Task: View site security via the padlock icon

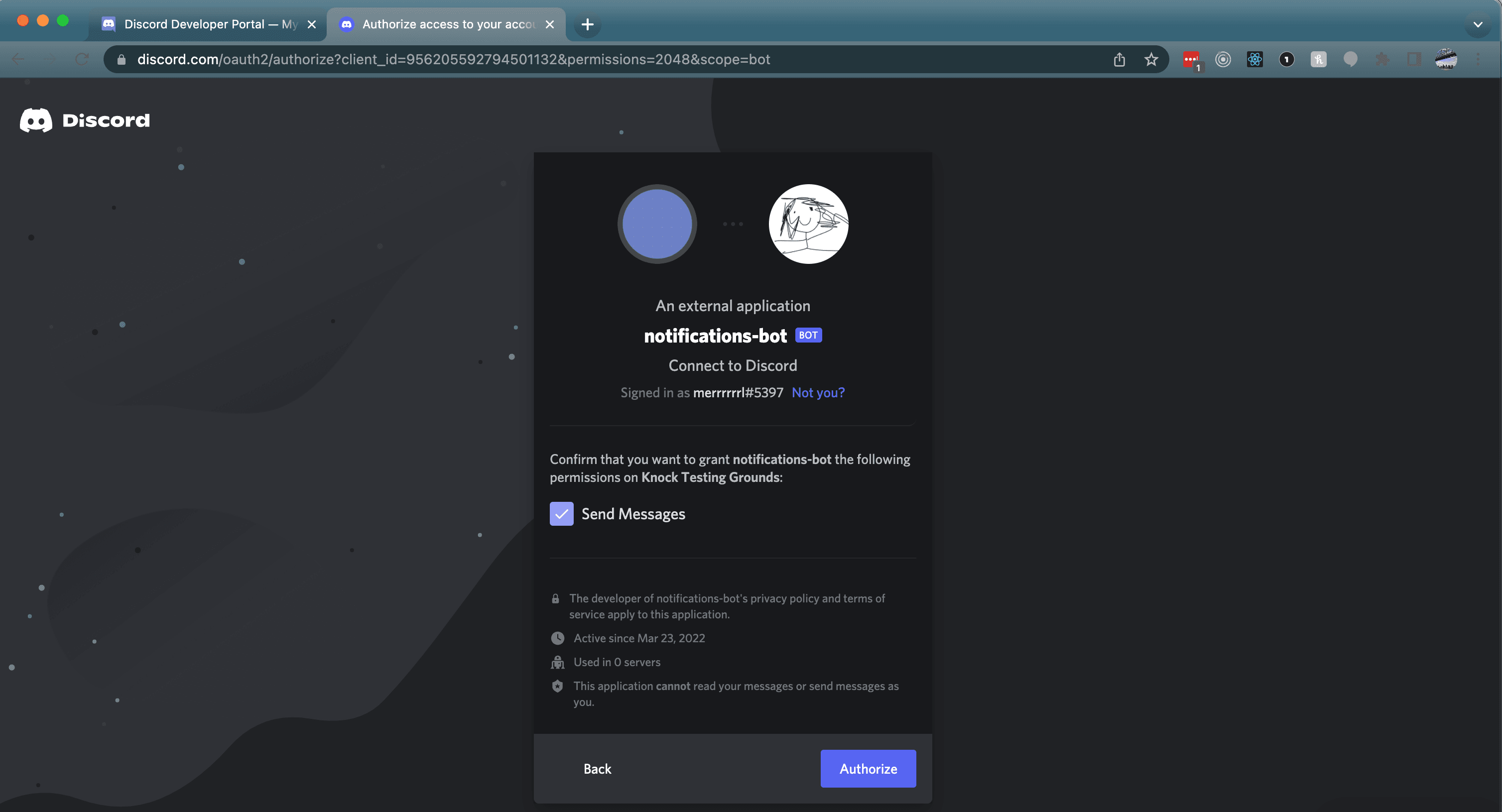Action: (x=121, y=59)
